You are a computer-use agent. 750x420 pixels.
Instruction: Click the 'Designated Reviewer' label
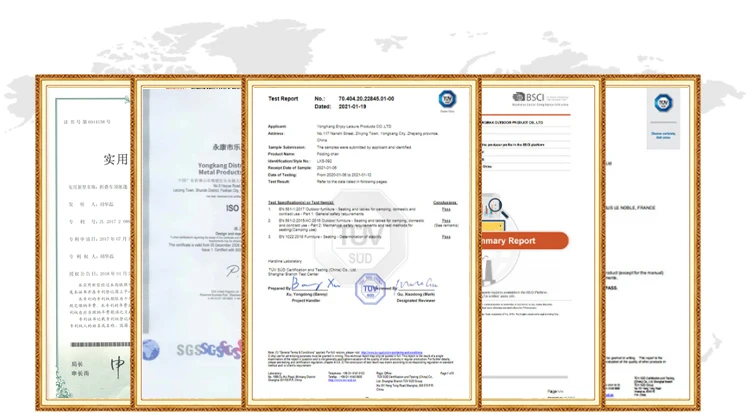[x=416, y=300]
